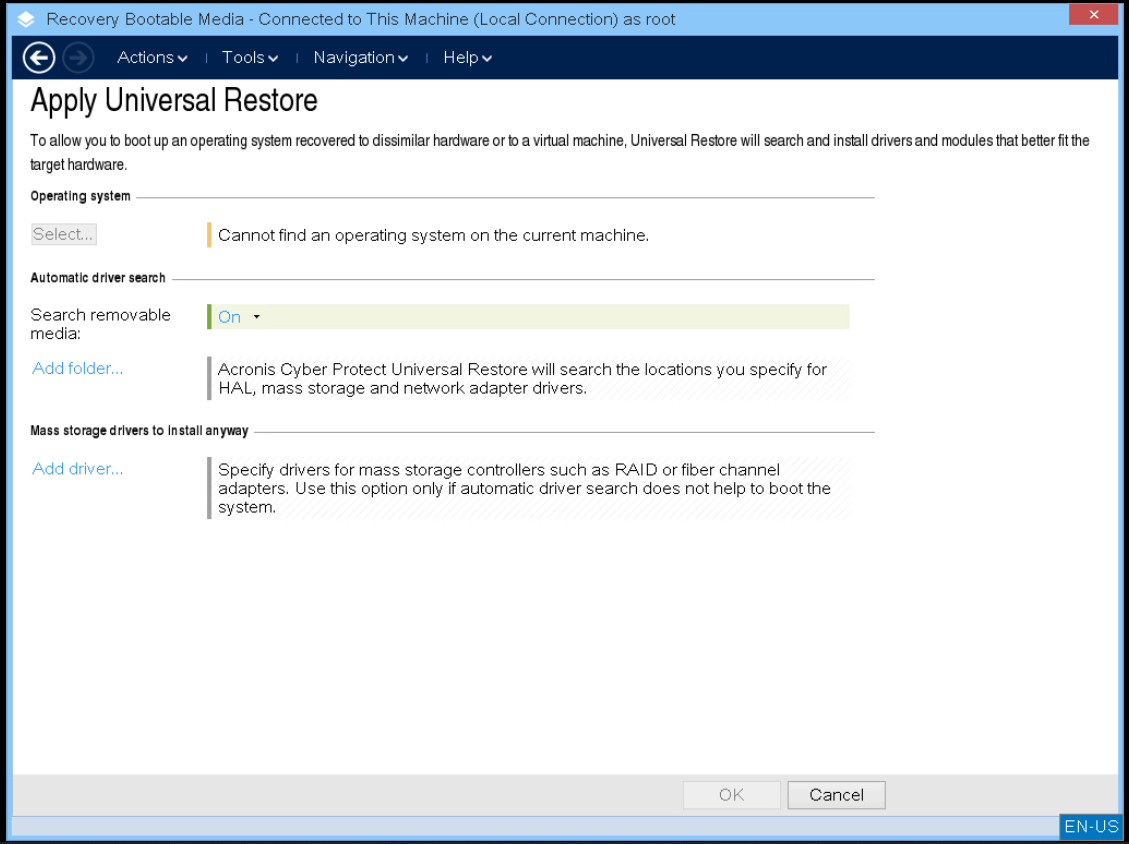Click the Add folder... link
The width and height of the screenshot is (1129, 844).
(77, 368)
